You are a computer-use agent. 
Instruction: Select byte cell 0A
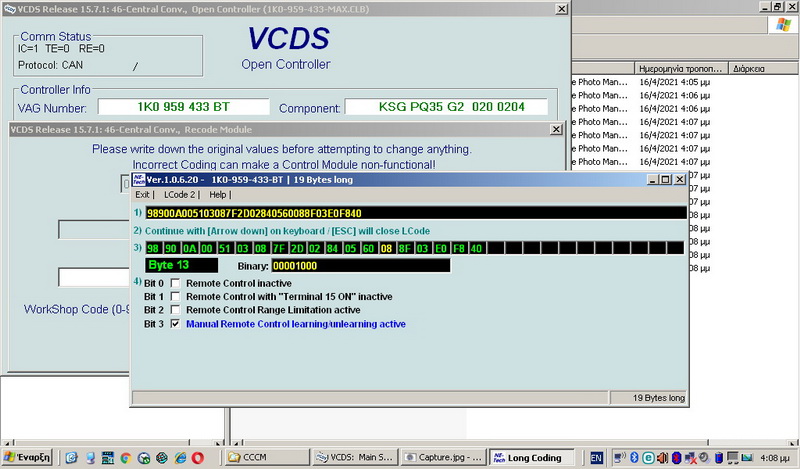coord(189,248)
